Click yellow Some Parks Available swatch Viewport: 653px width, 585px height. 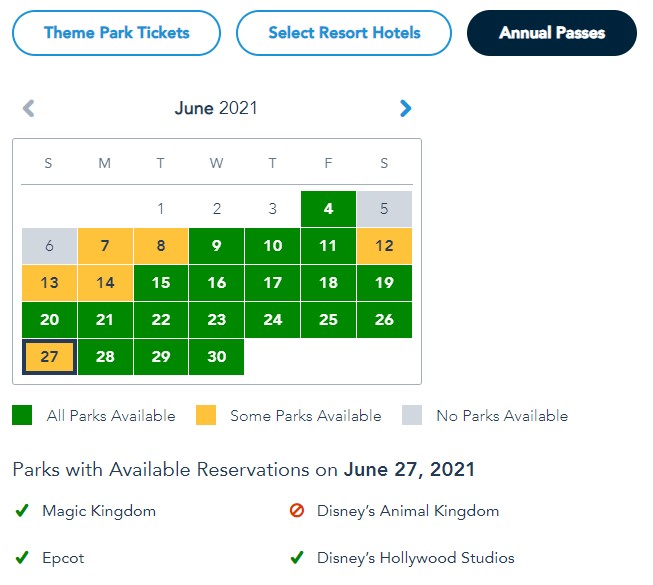(205, 415)
